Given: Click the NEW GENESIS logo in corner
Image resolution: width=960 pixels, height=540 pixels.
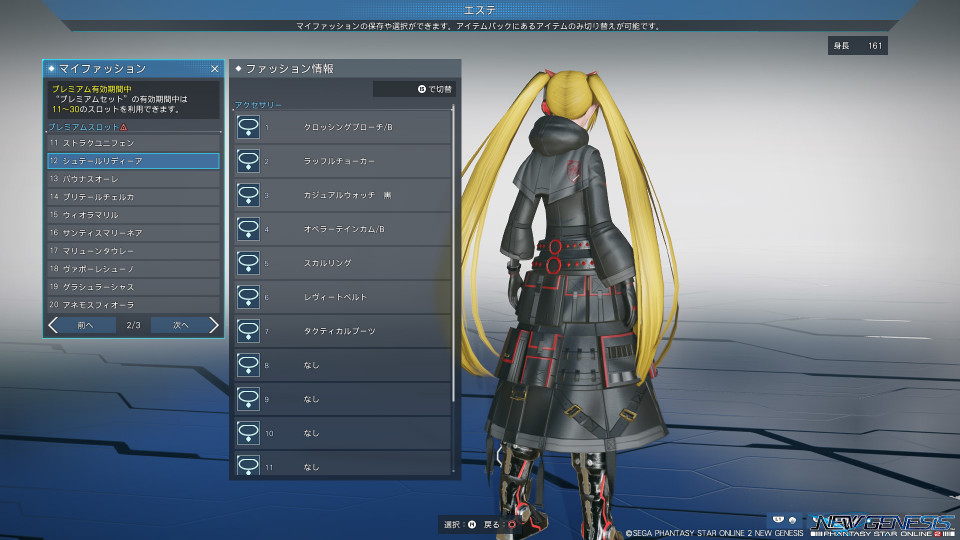Looking at the screenshot, I should tap(882, 524).
